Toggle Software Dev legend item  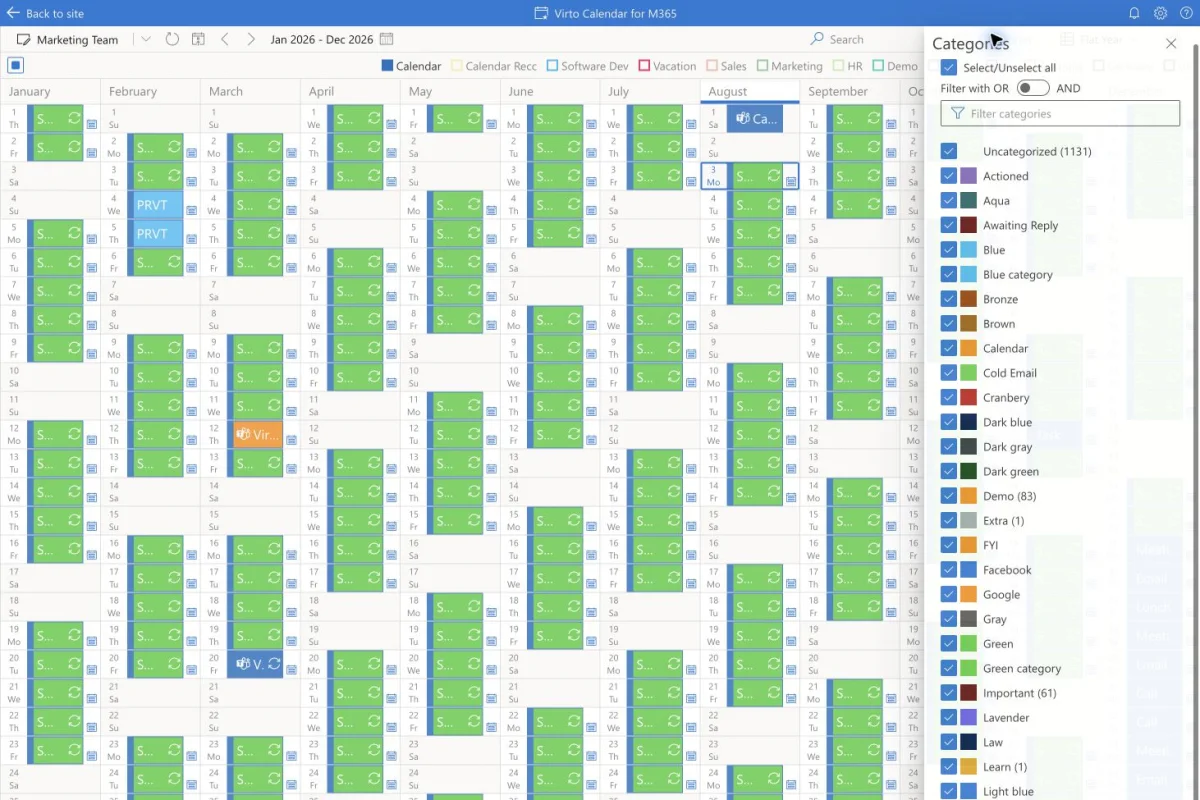pos(588,66)
